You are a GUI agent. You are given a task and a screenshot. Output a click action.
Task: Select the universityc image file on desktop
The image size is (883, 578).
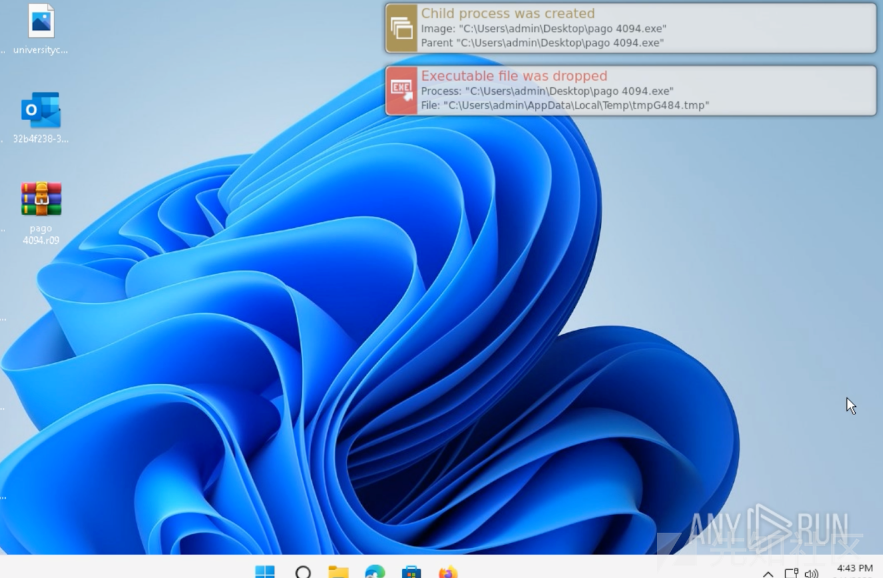pyautogui.click(x=41, y=29)
